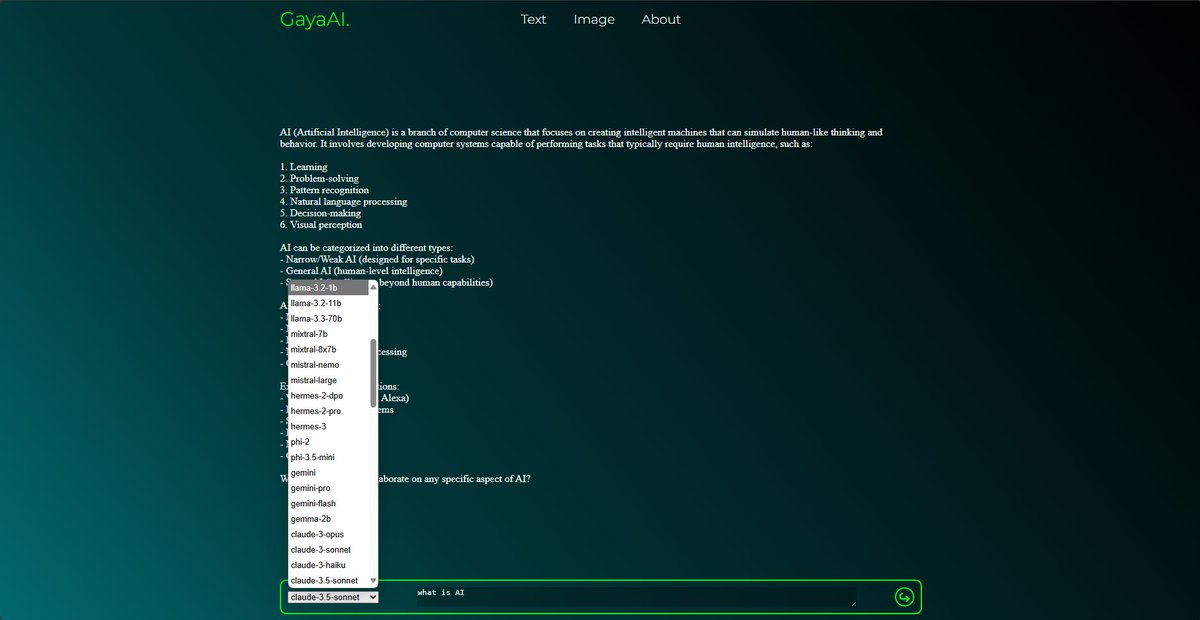Pick mistral-large in the dropdown list

[x=328, y=380]
